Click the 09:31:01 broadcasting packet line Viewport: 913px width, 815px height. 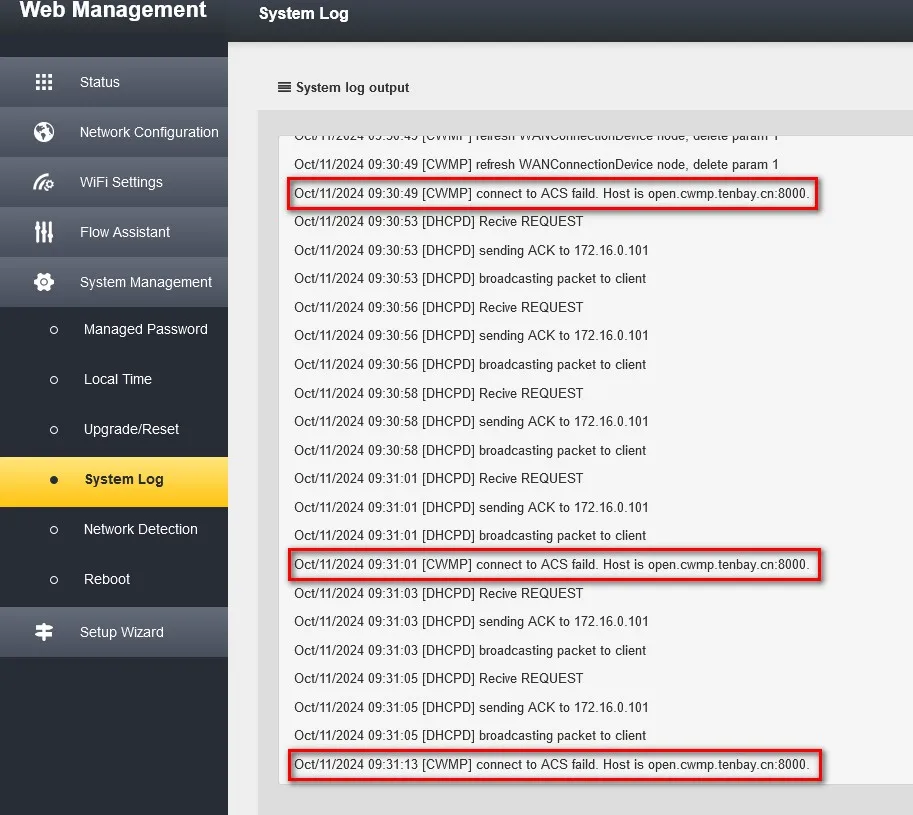(x=470, y=536)
